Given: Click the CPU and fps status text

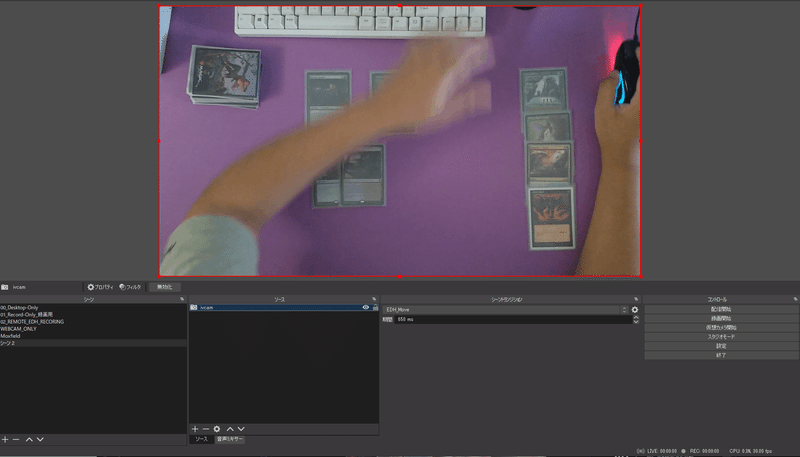Looking at the screenshot, I should pos(751,451).
